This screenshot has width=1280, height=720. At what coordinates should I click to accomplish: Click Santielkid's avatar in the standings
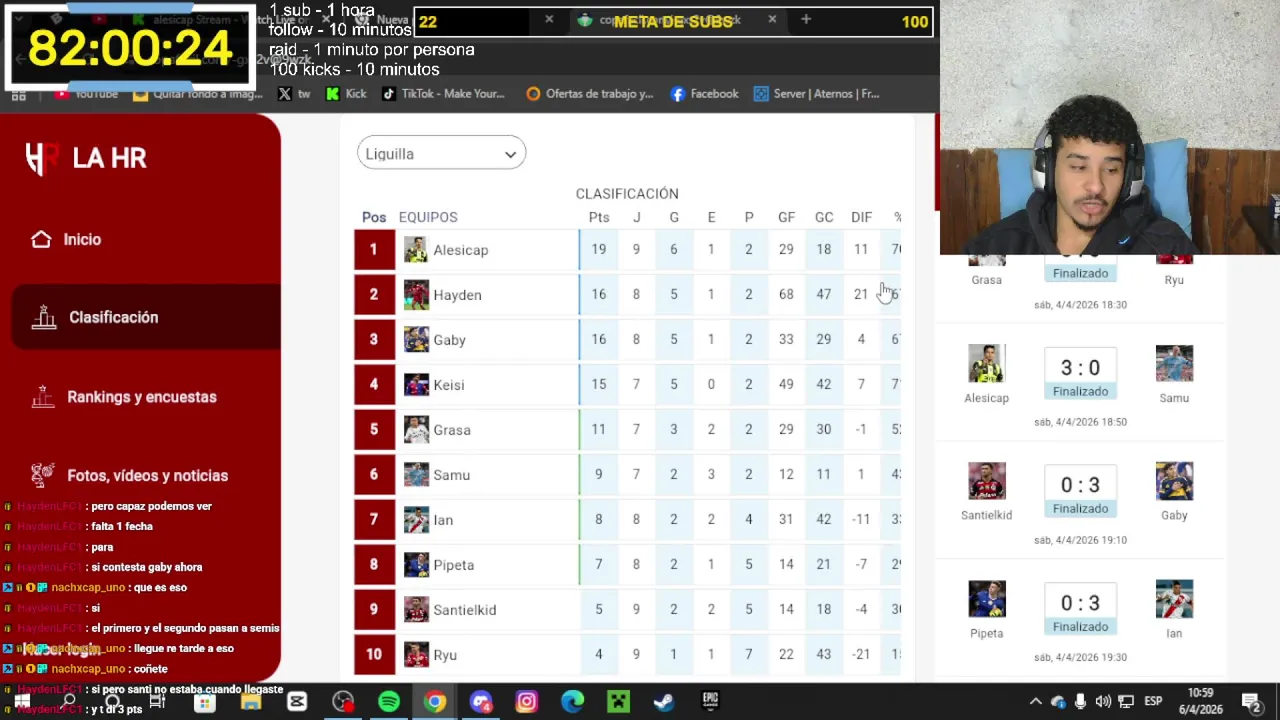(x=416, y=610)
